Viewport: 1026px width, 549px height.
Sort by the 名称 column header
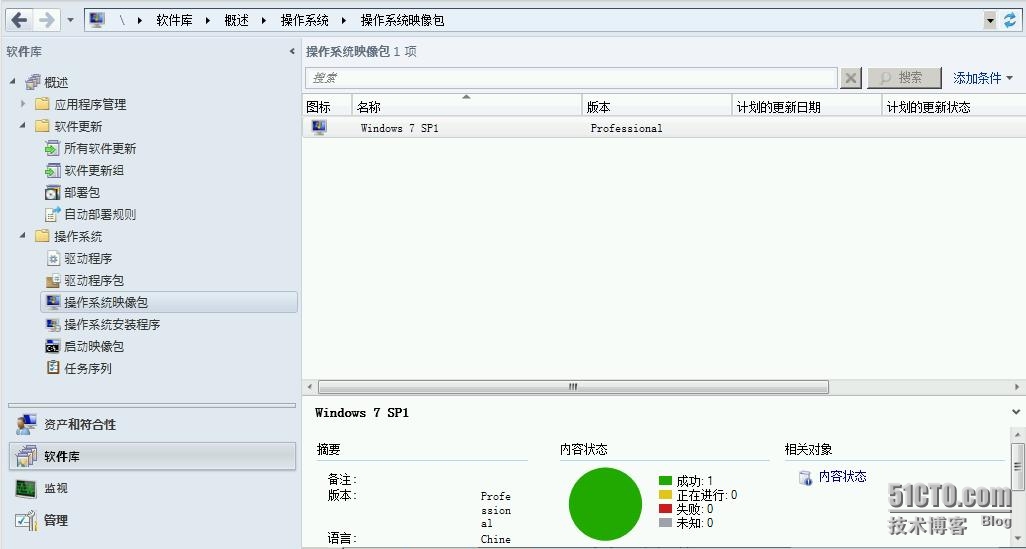[x=467, y=107]
